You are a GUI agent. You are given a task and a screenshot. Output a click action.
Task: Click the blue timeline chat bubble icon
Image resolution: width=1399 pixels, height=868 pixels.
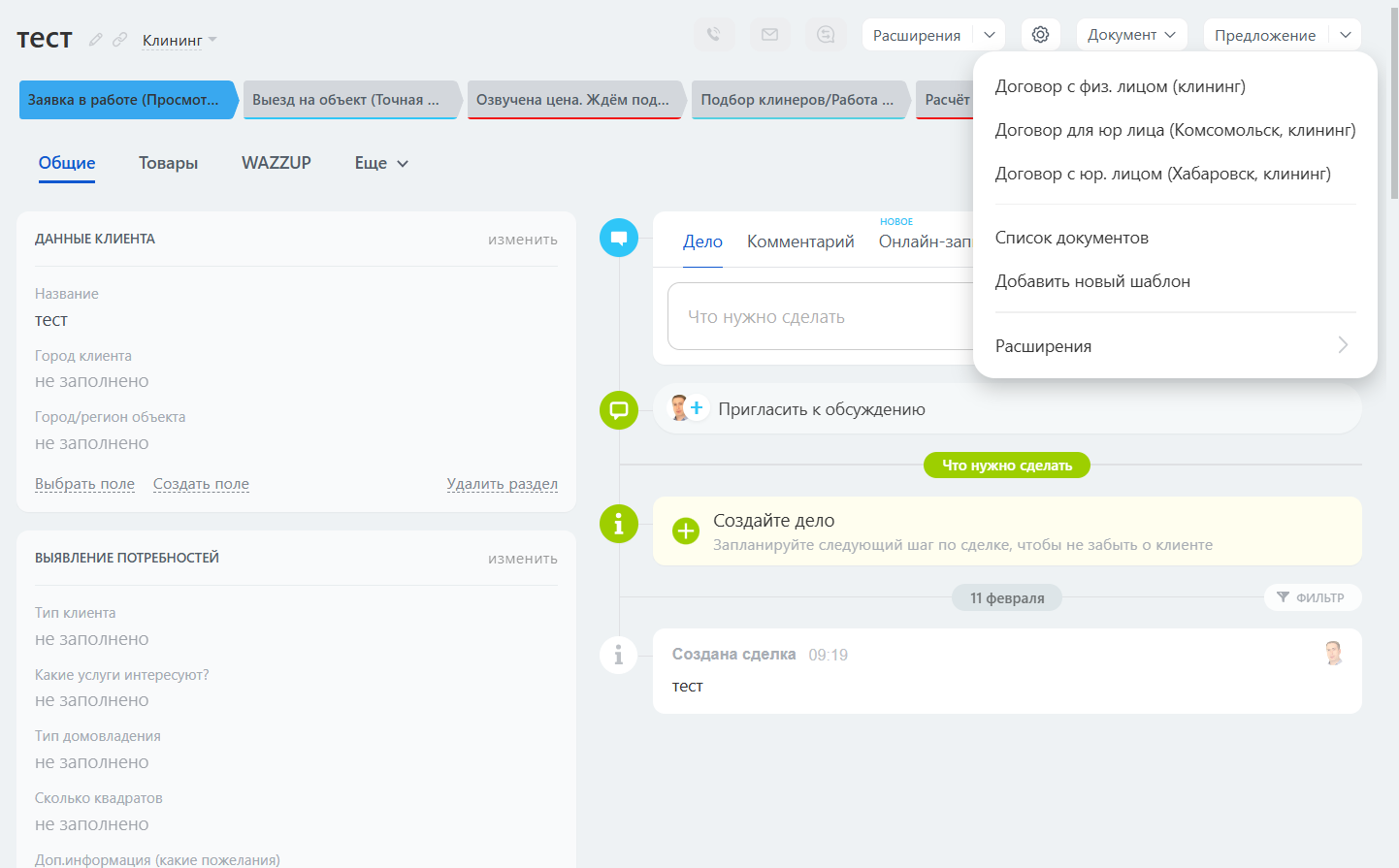619,238
